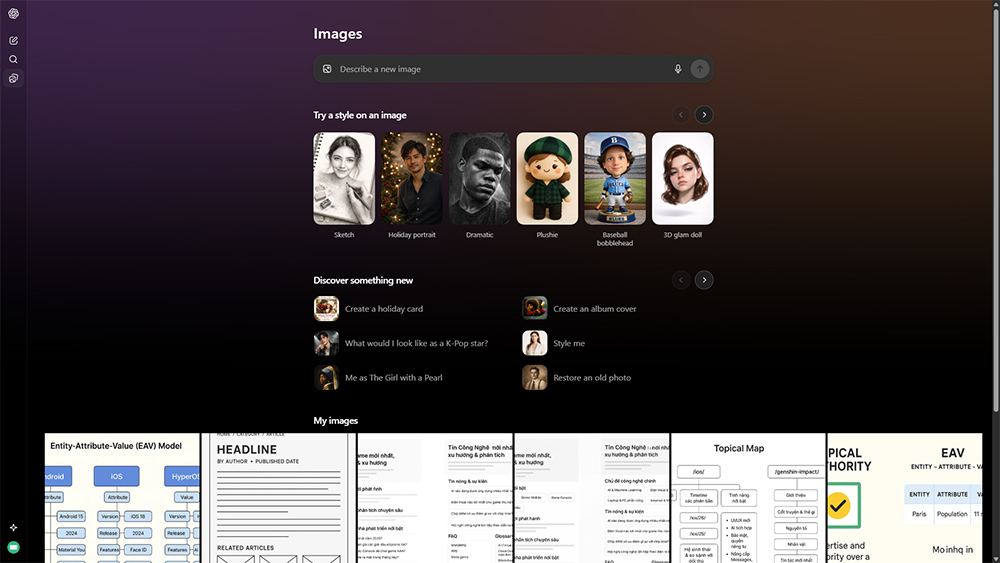Click the add-image icon in prompt box
Screen dimensions: 1000x563
point(327,69)
